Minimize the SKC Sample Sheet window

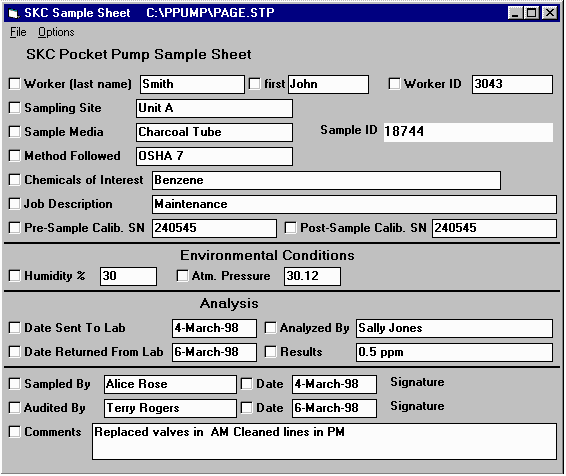pos(515,13)
